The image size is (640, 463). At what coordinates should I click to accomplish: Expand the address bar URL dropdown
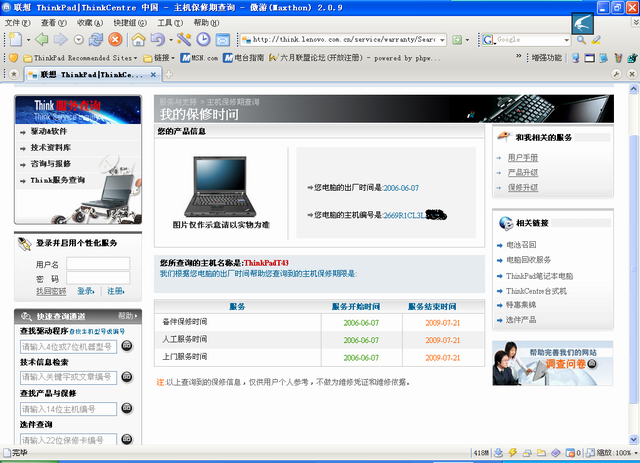441,40
